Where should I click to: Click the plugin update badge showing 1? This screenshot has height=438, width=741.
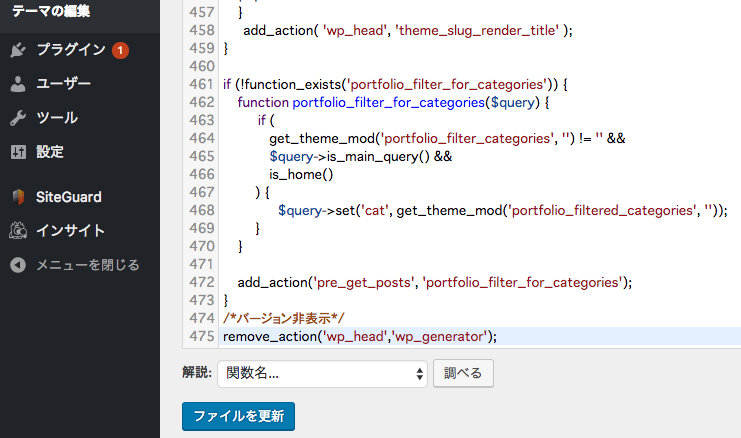[120, 50]
